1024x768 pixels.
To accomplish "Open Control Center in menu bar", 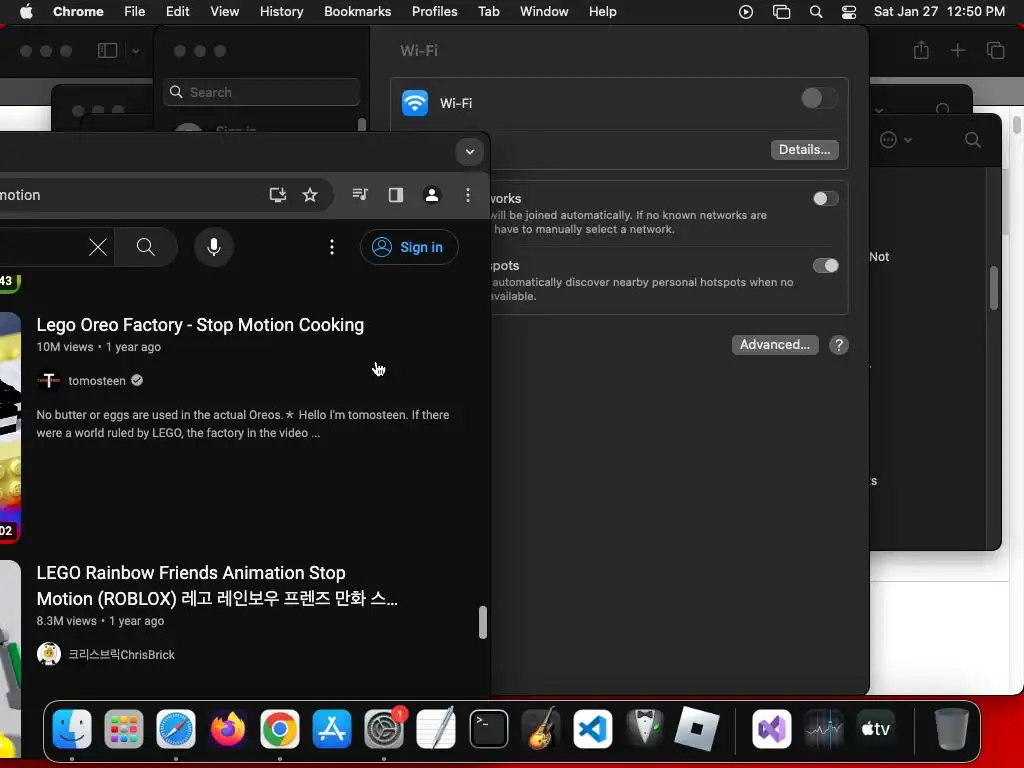I will pos(848,12).
